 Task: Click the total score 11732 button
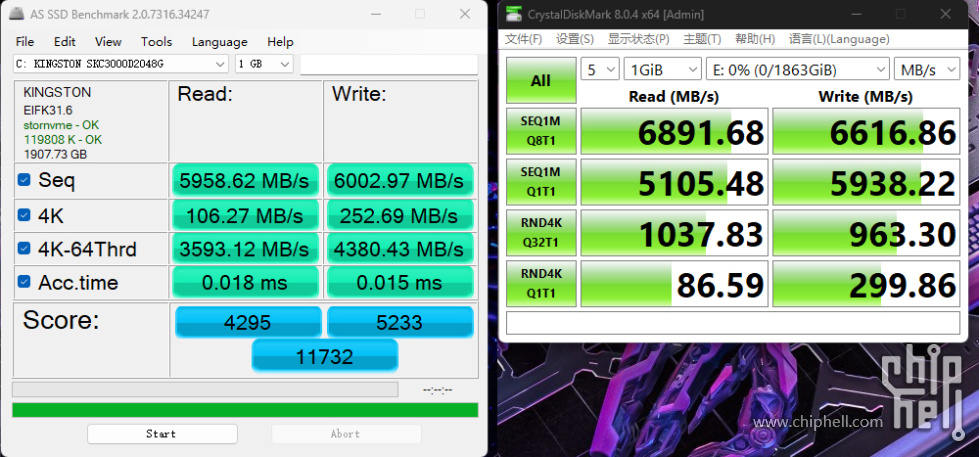click(324, 355)
